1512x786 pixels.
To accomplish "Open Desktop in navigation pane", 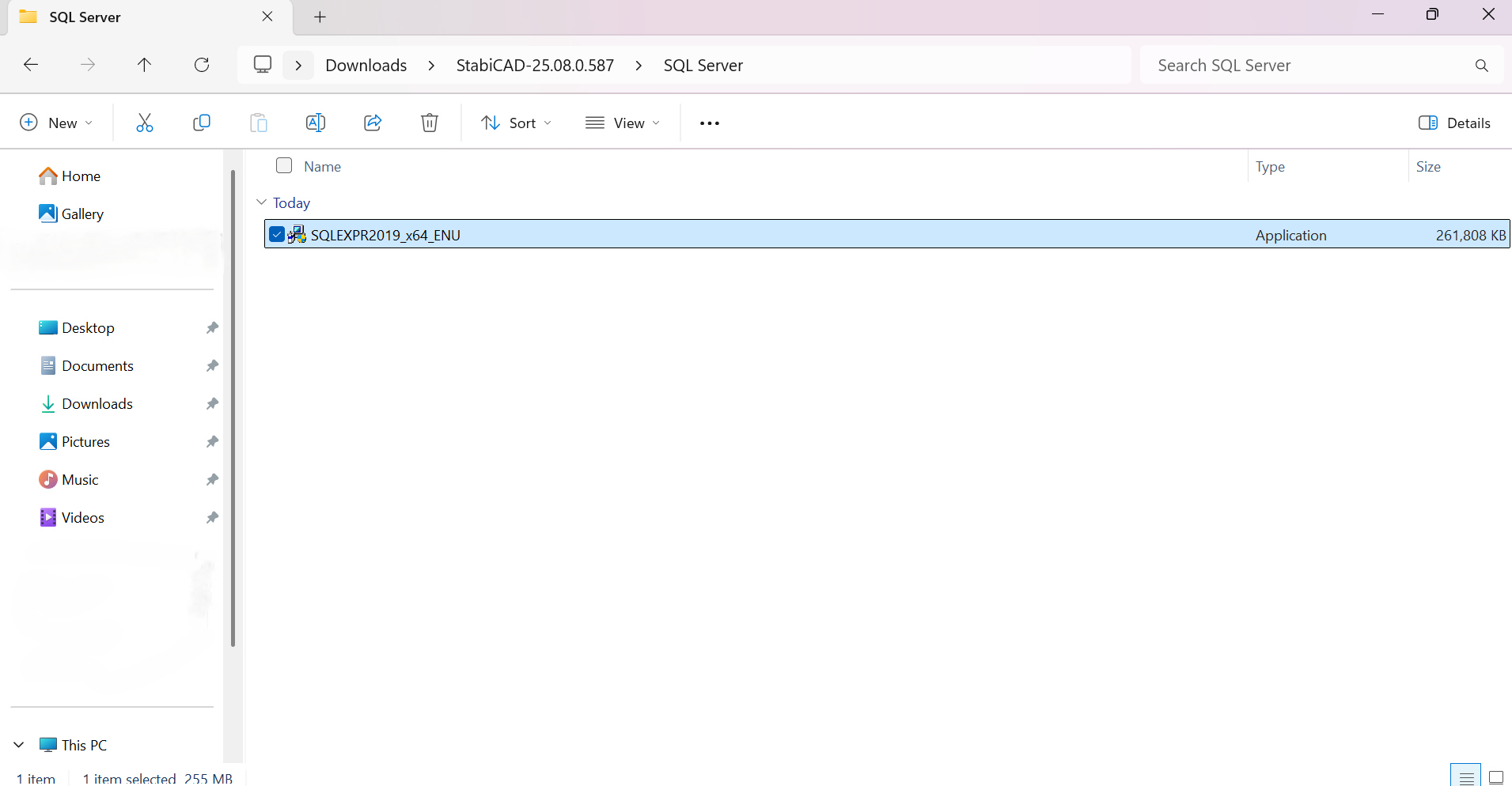I will pyautogui.click(x=77, y=327).
